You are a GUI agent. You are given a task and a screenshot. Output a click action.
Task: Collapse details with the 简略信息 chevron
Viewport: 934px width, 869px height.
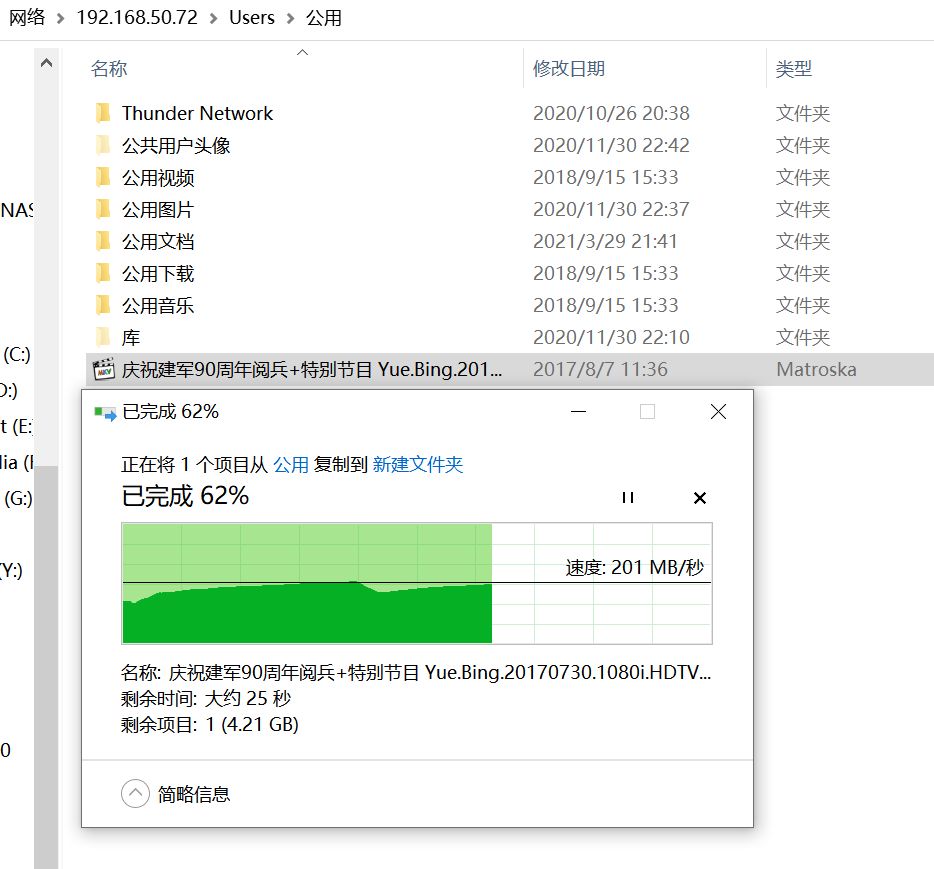(135, 794)
